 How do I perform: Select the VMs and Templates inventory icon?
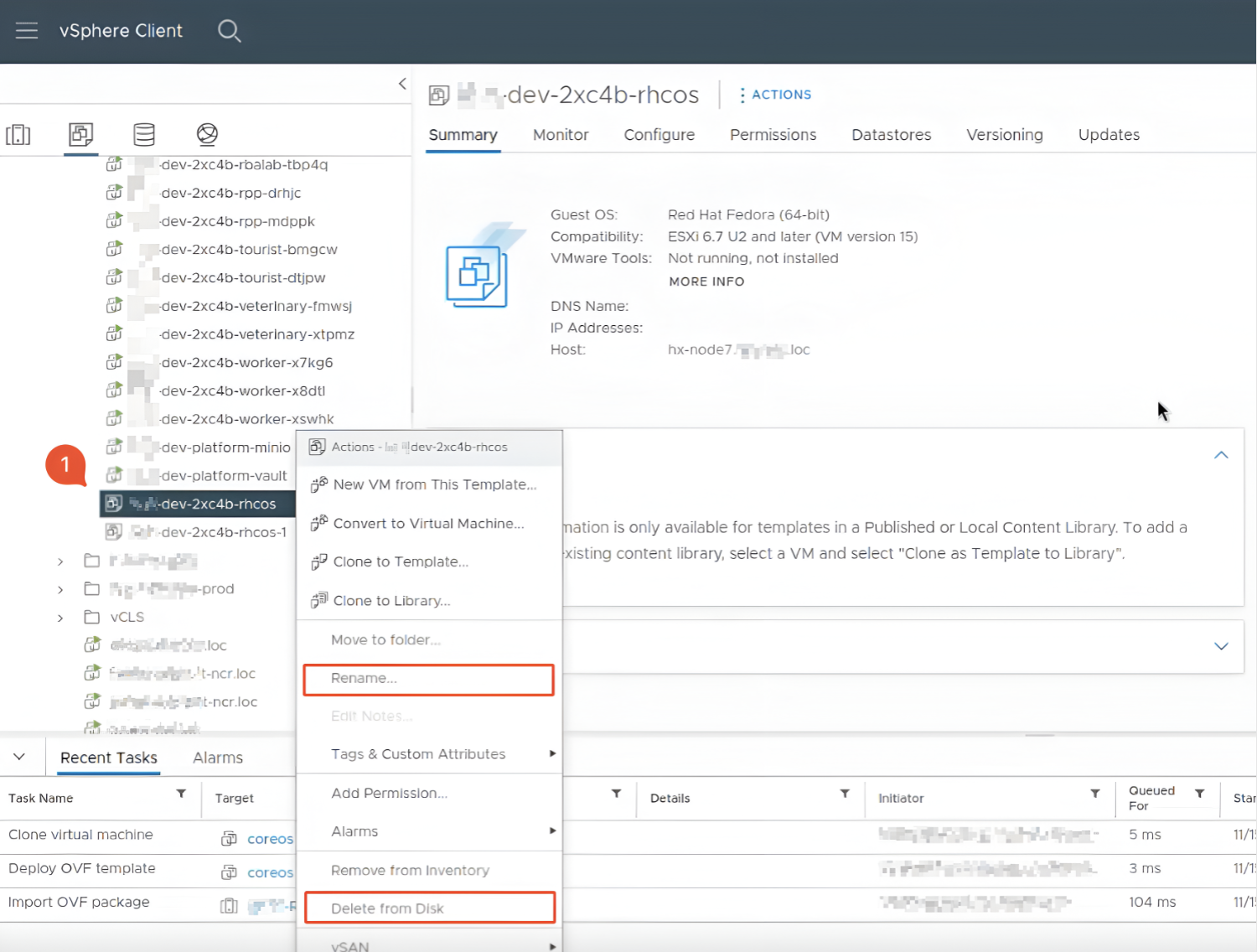pyautogui.click(x=81, y=134)
